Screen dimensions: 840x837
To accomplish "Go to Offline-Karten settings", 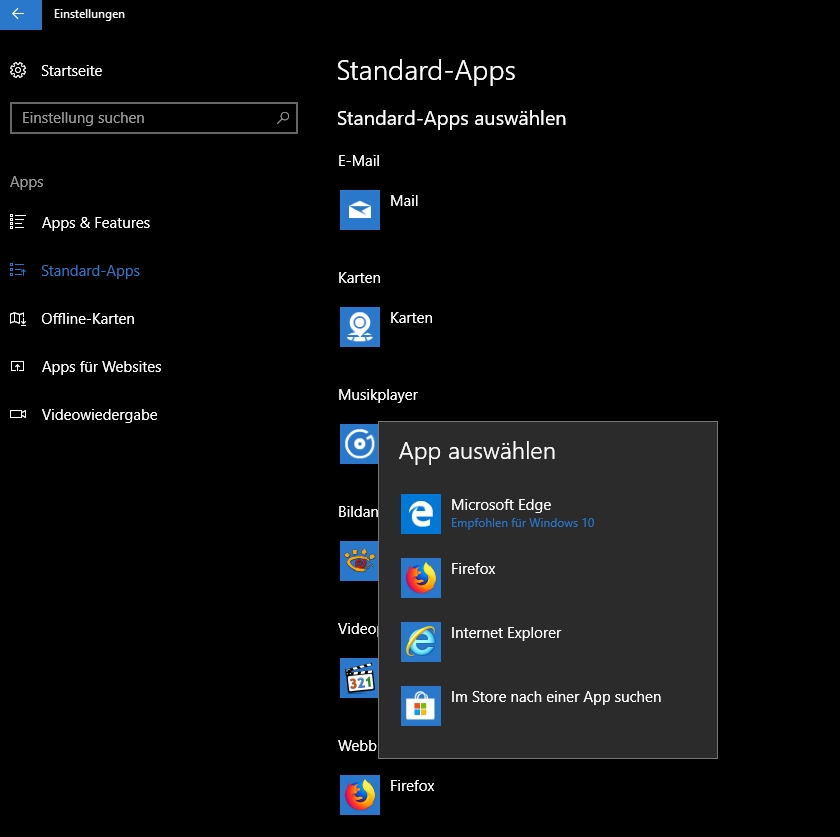I will click(87, 319).
